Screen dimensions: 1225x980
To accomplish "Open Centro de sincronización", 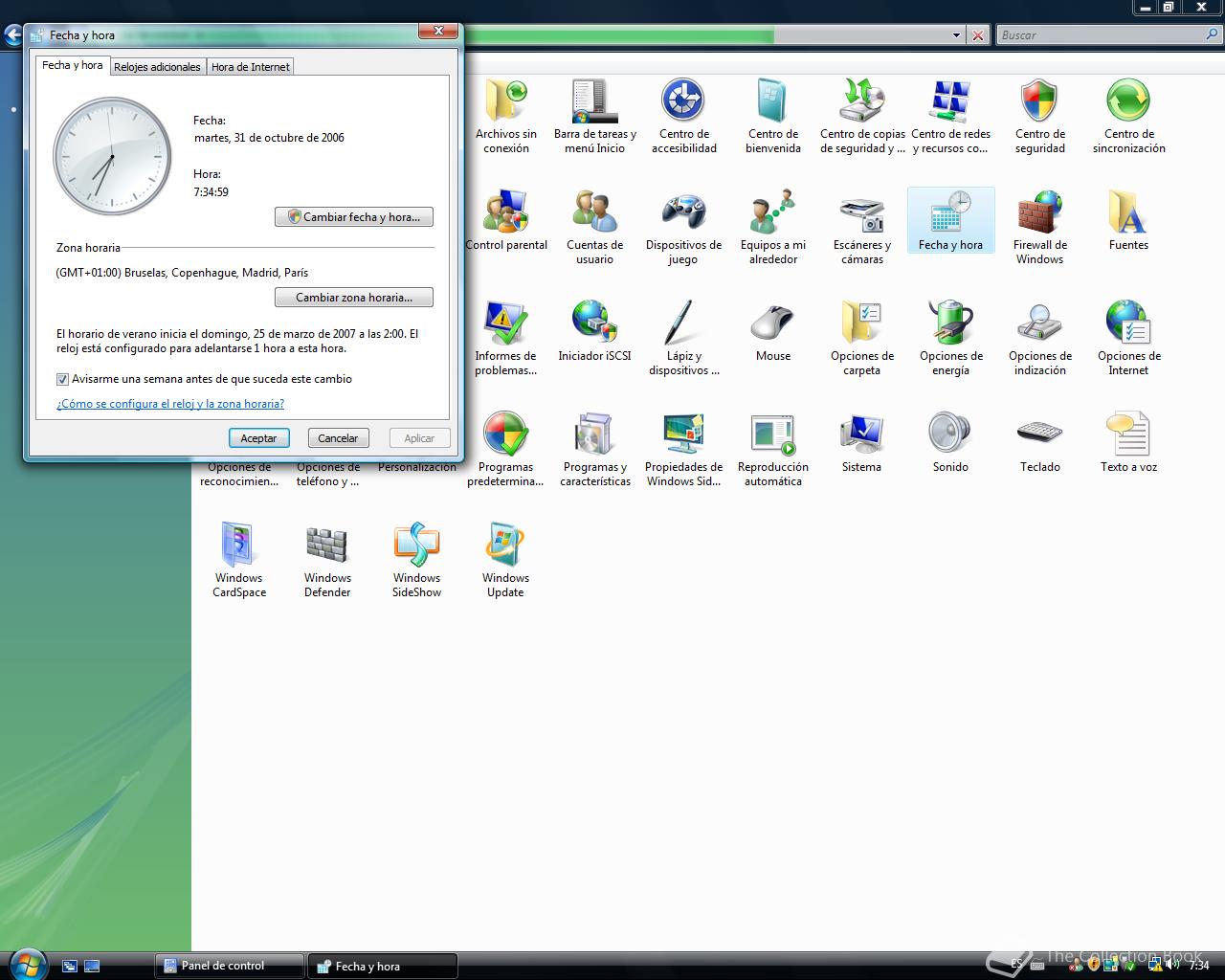I will tap(1128, 117).
